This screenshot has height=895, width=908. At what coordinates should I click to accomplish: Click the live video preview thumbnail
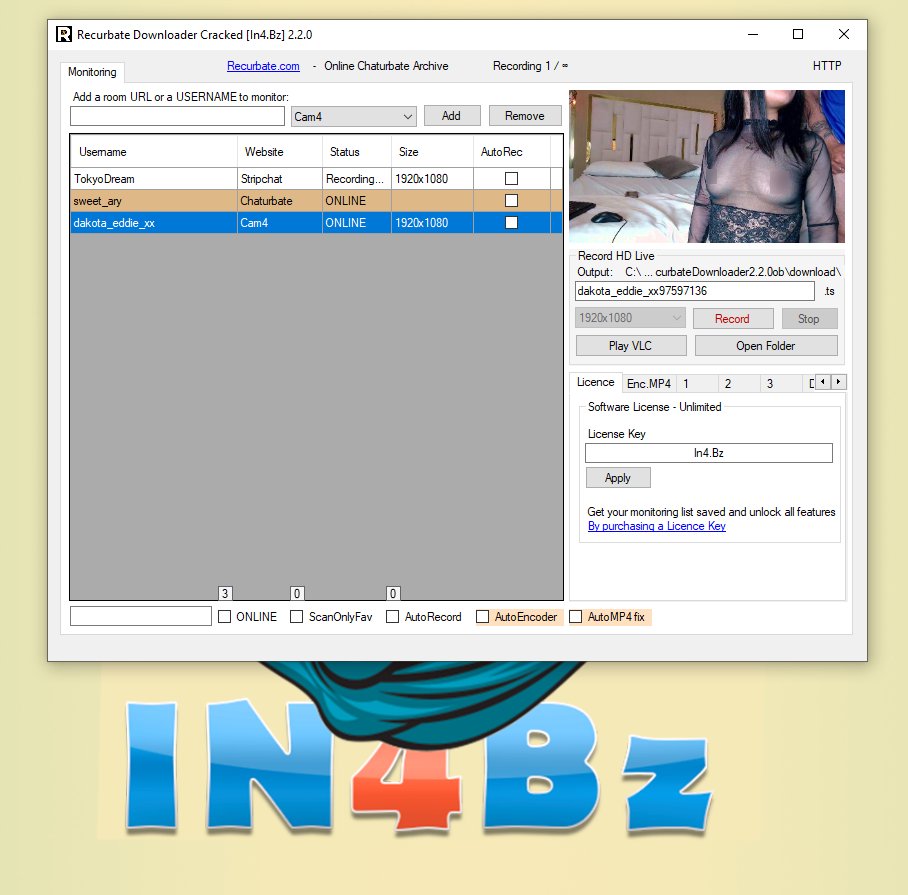pyautogui.click(x=706, y=166)
